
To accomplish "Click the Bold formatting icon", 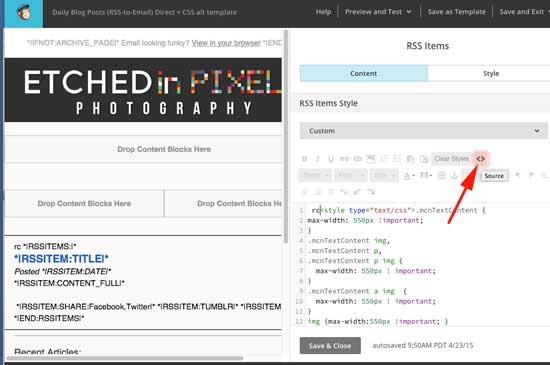I will (x=304, y=159).
